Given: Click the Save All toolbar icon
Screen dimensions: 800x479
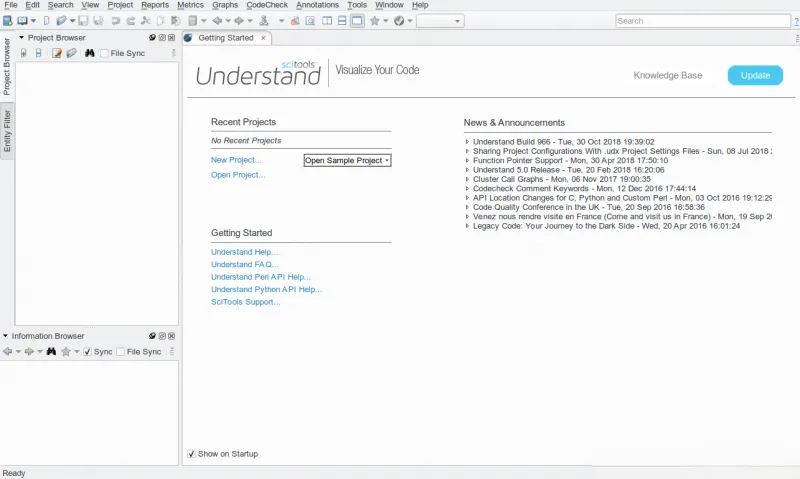Looking at the screenshot, I should (98, 21).
